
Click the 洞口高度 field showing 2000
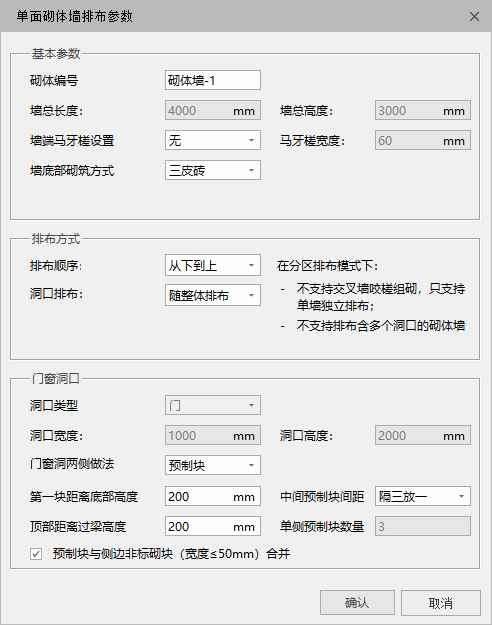click(423, 435)
